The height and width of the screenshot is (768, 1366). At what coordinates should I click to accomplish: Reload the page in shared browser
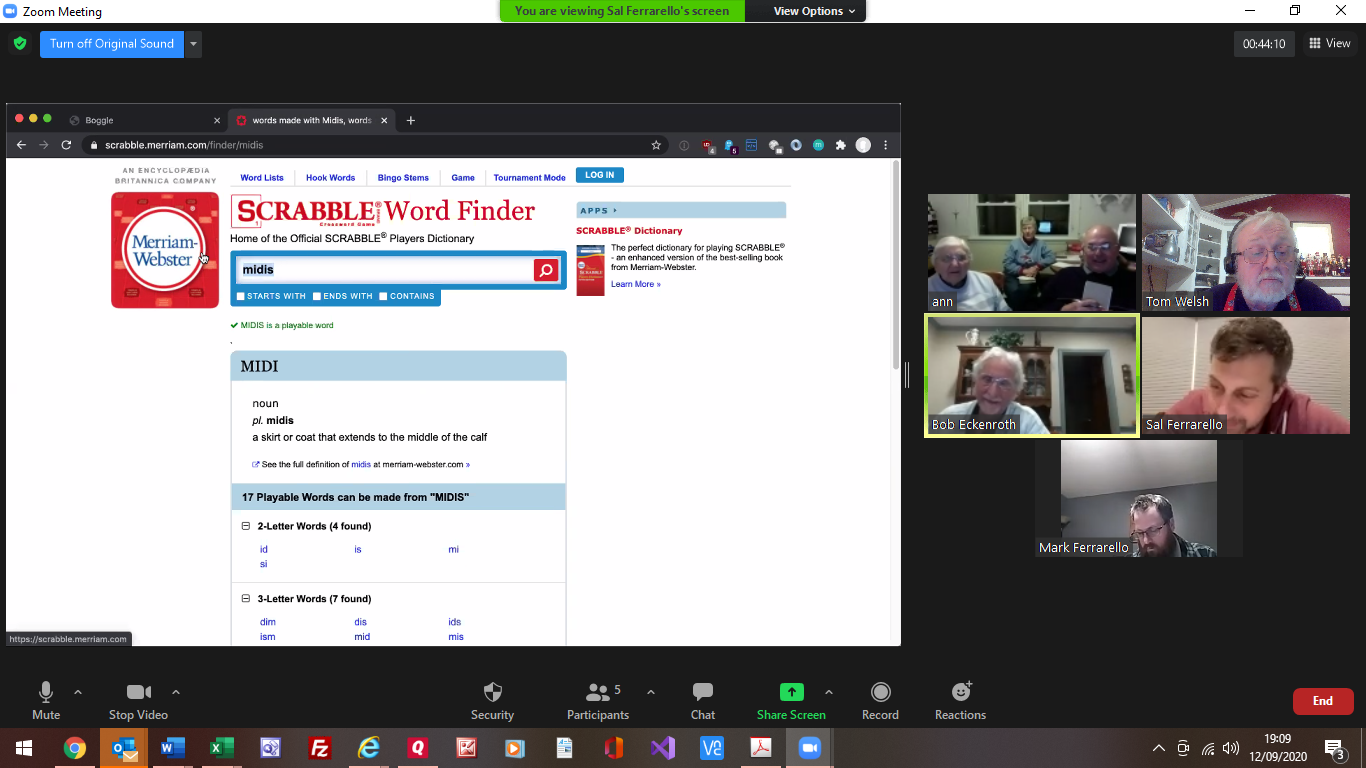tap(66, 145)
